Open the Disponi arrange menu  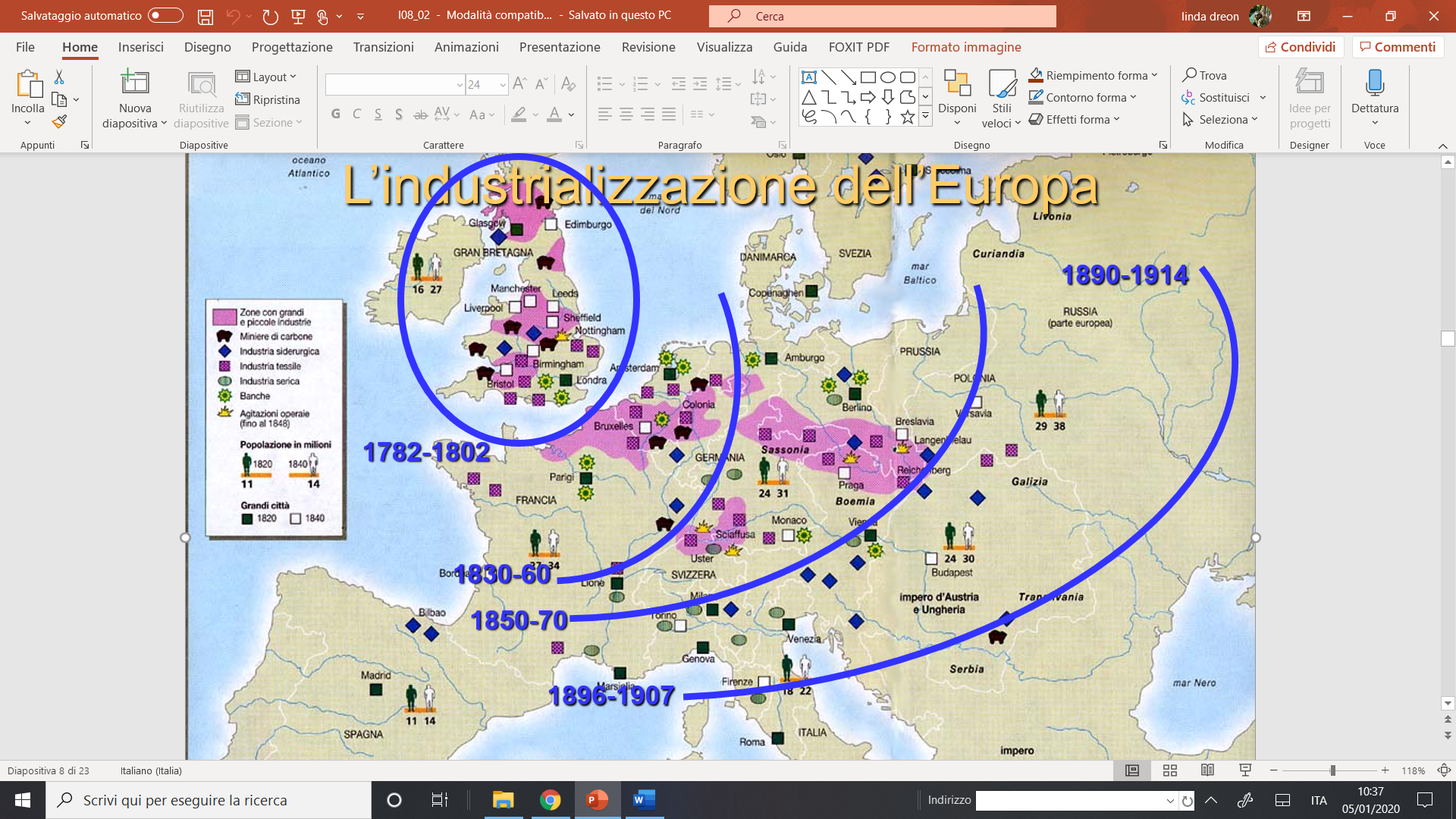957,99
